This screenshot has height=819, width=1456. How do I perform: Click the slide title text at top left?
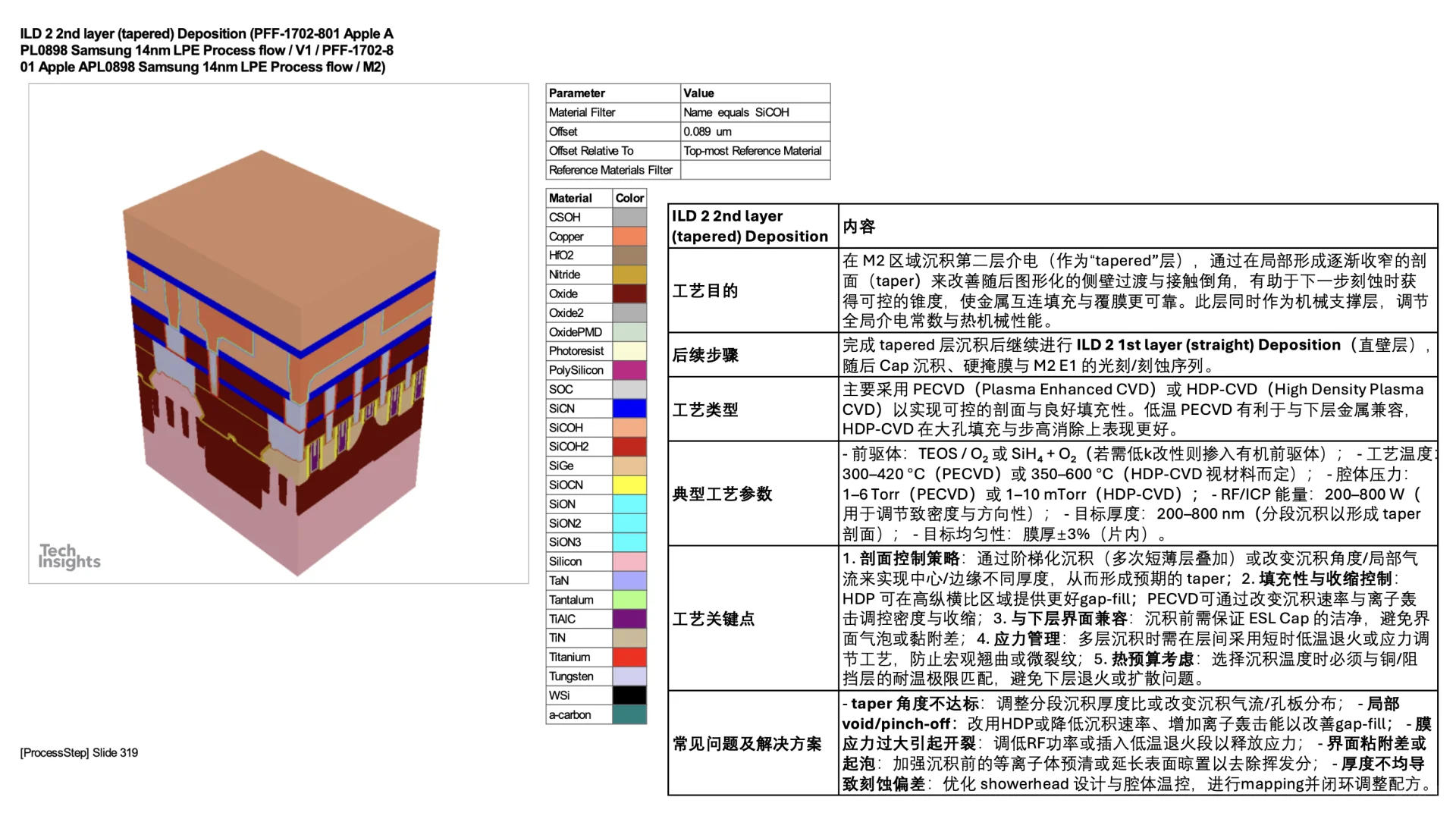pos(205,49)
